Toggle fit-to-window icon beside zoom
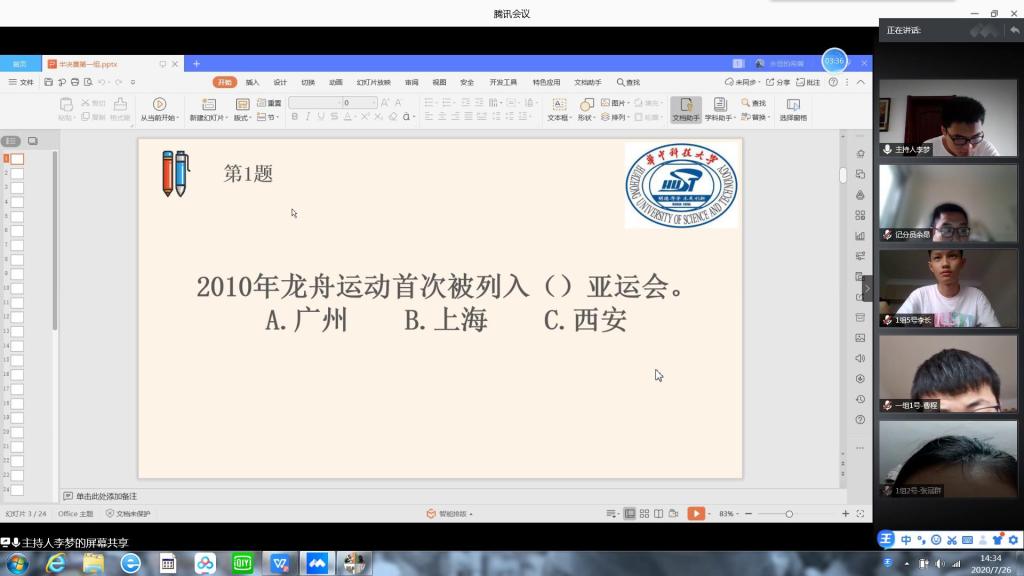 click(x=860, y=514)
